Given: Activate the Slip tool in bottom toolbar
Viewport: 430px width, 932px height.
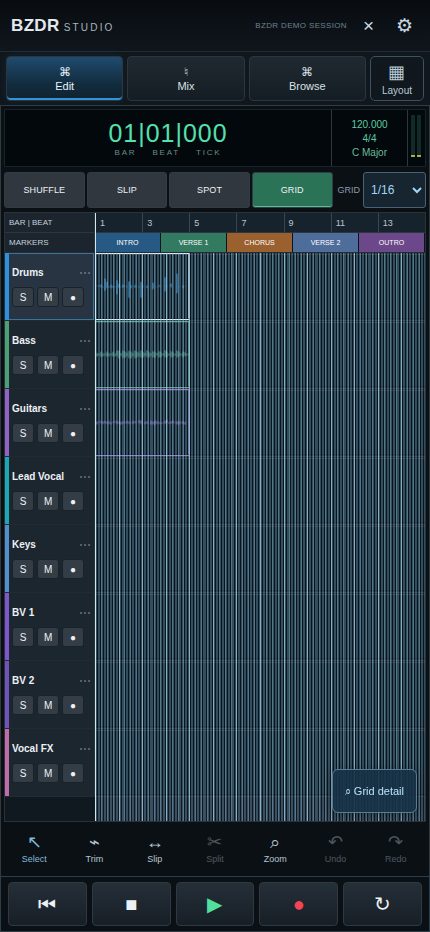Looking at the screenshot, I should 155,849.
